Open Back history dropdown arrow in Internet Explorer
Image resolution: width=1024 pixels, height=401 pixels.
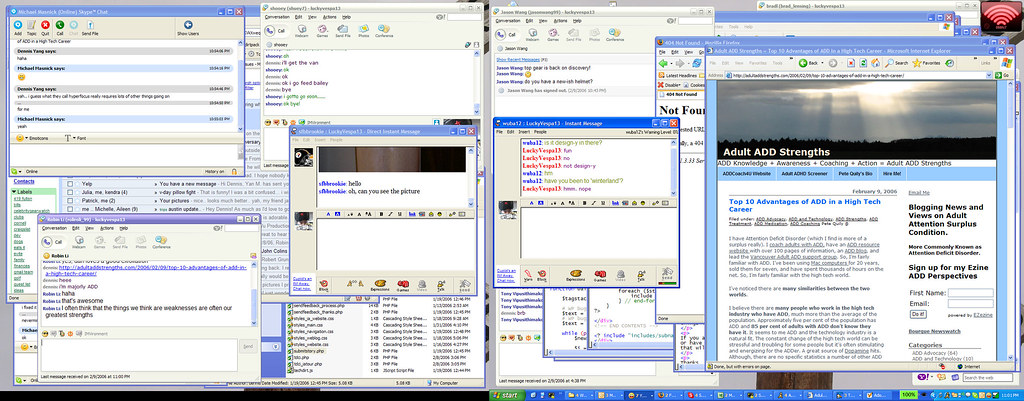[822, 63]
